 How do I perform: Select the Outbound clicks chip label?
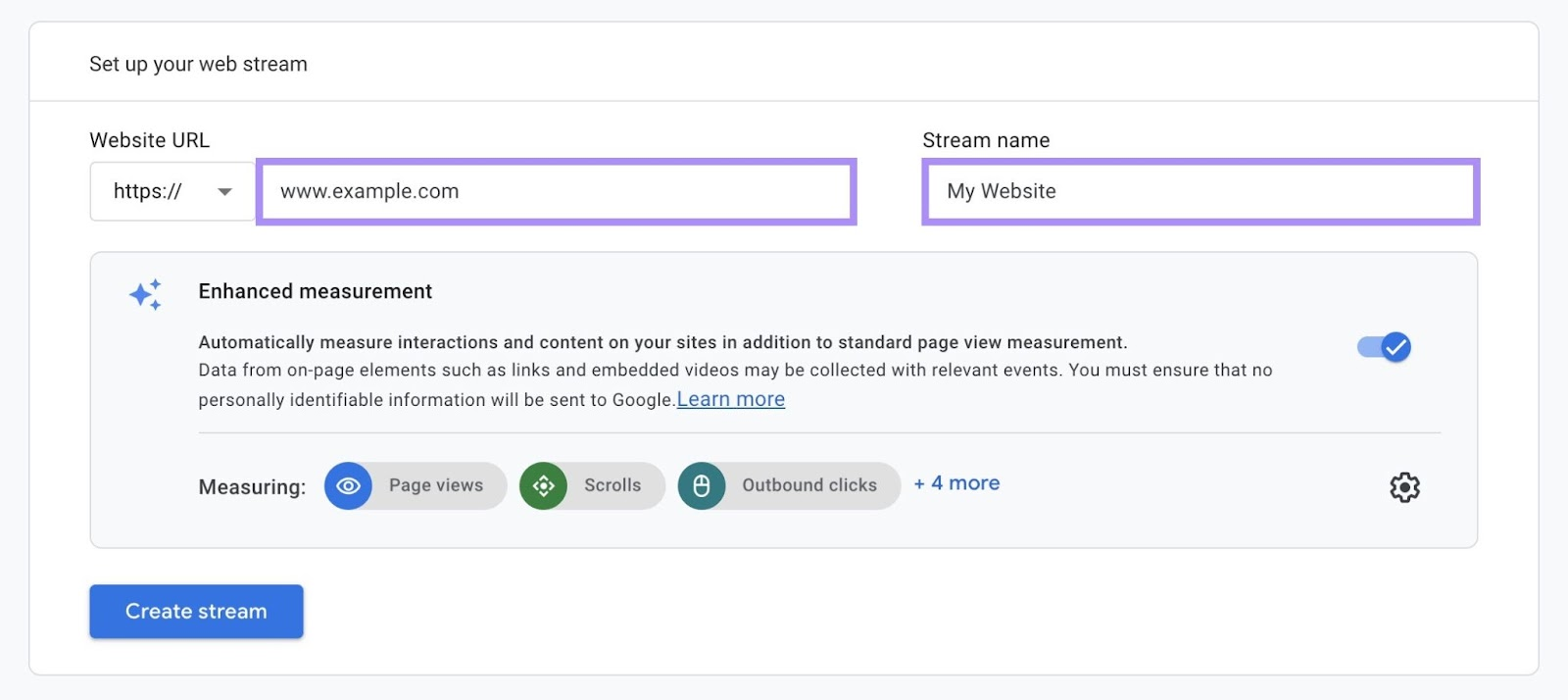pos(809,485)
